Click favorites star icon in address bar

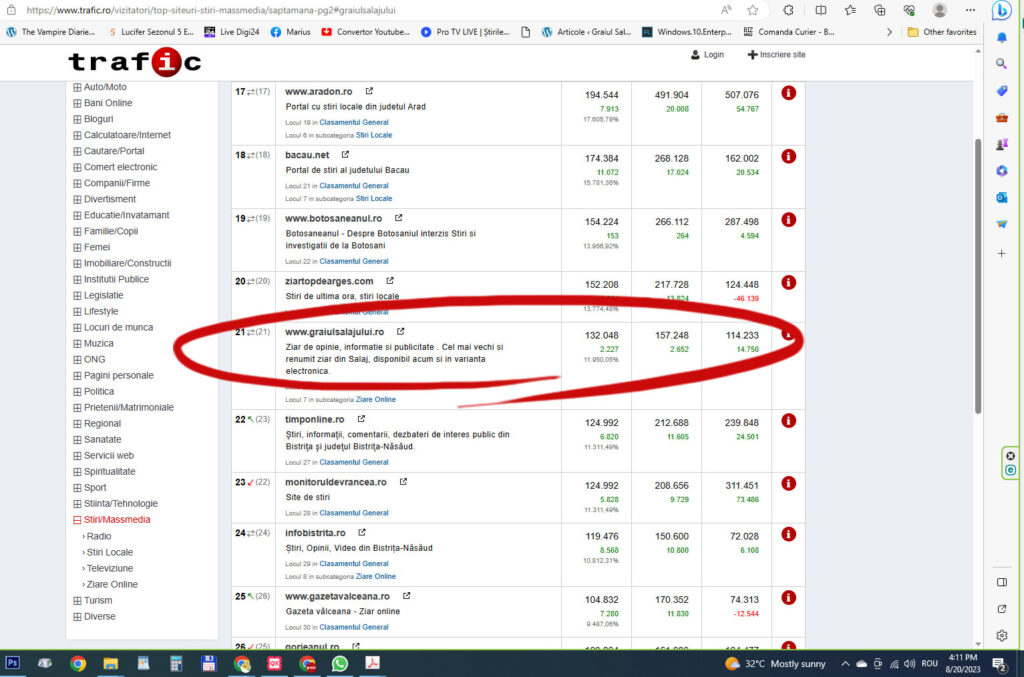(x=752, y=10)
